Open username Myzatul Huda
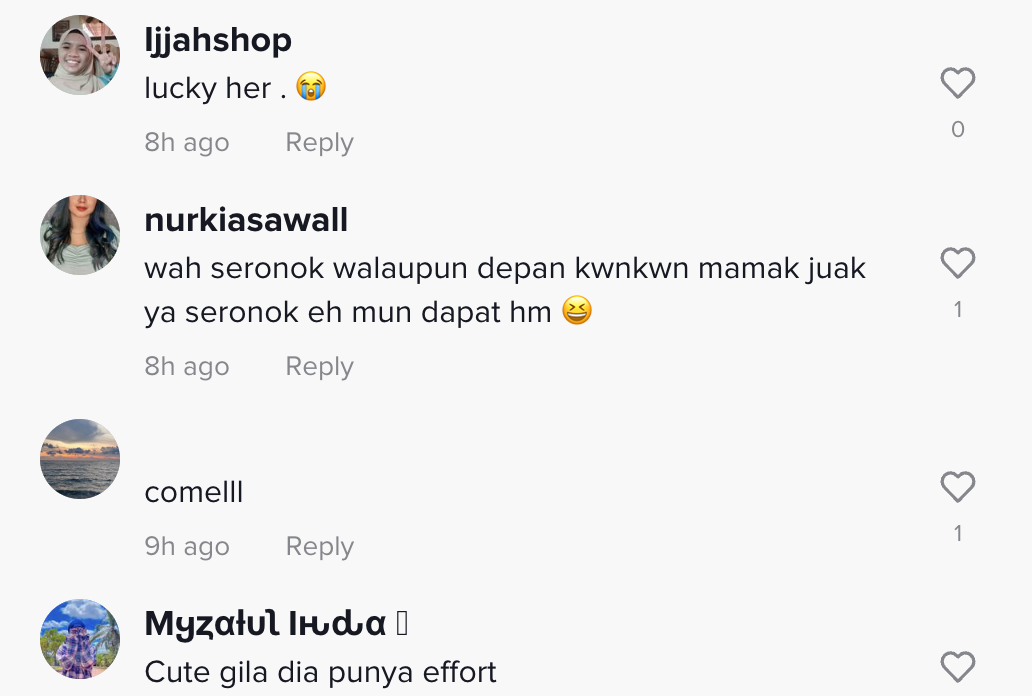 276,624
